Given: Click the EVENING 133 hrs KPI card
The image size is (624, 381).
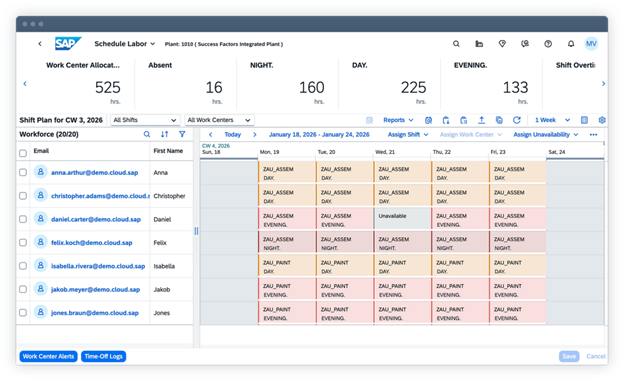Looking at the screenshot, I should [x=491, y=84].
